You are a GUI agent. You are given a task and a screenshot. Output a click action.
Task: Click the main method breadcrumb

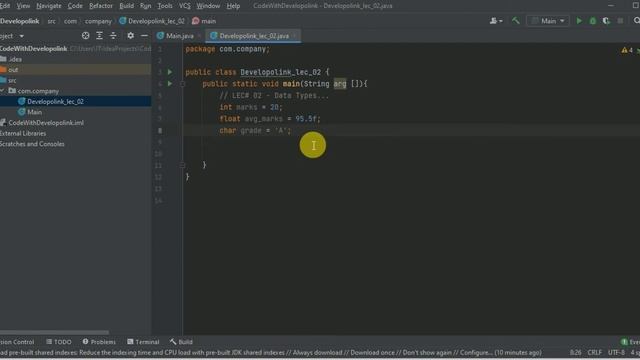coord(204,21)
